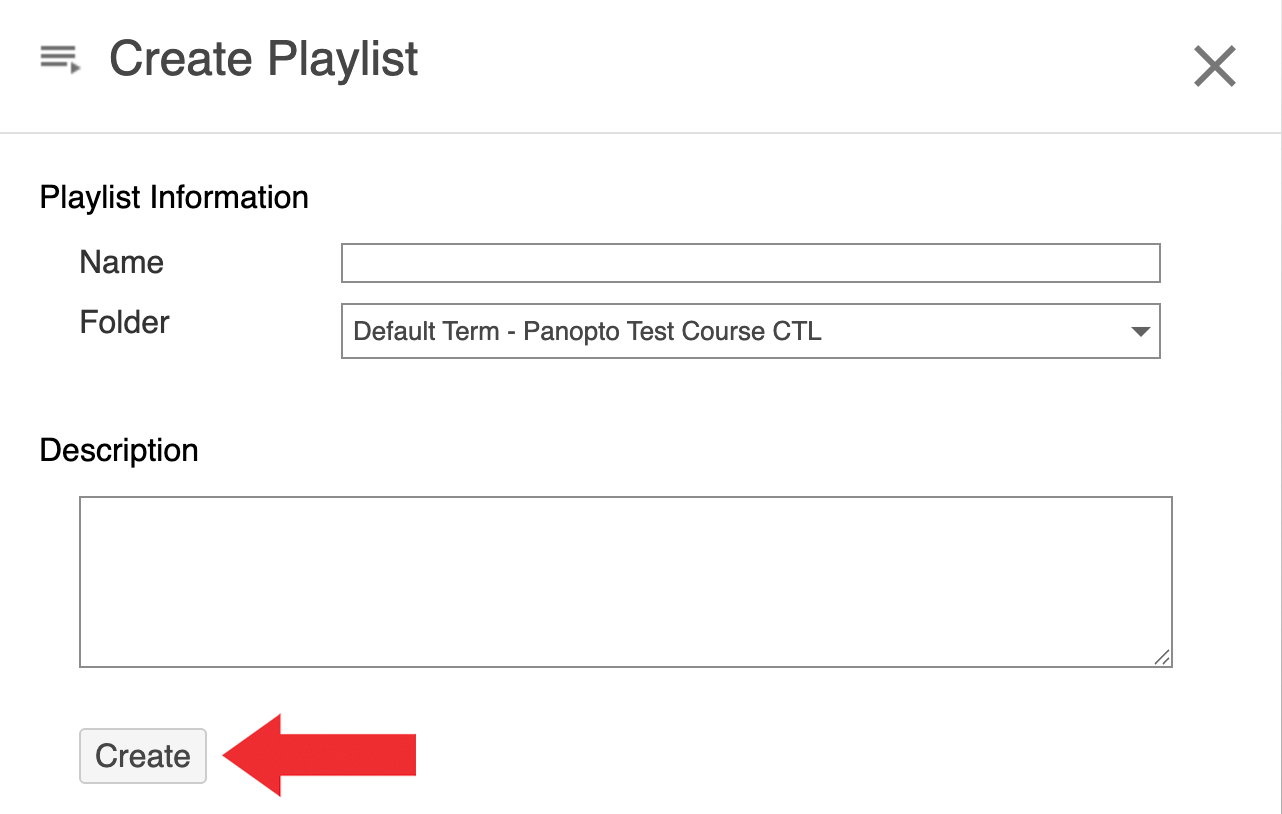Click the horizontal divider under the header
Image resolution: width=1282 pixels, height=814 pixels.
click(x=640, y=133)
